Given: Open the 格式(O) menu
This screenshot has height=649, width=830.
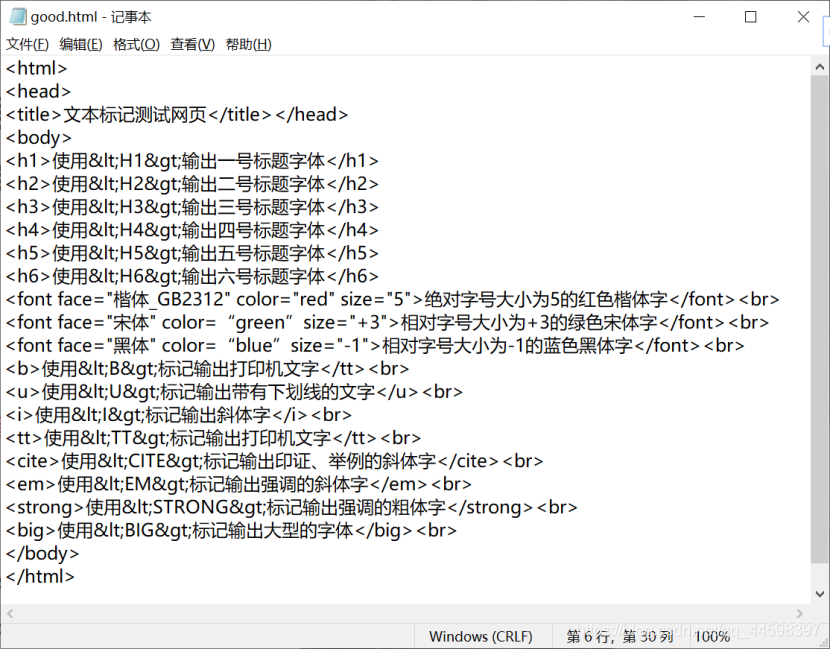Looking at the screenshot, I should coord(137,44).
